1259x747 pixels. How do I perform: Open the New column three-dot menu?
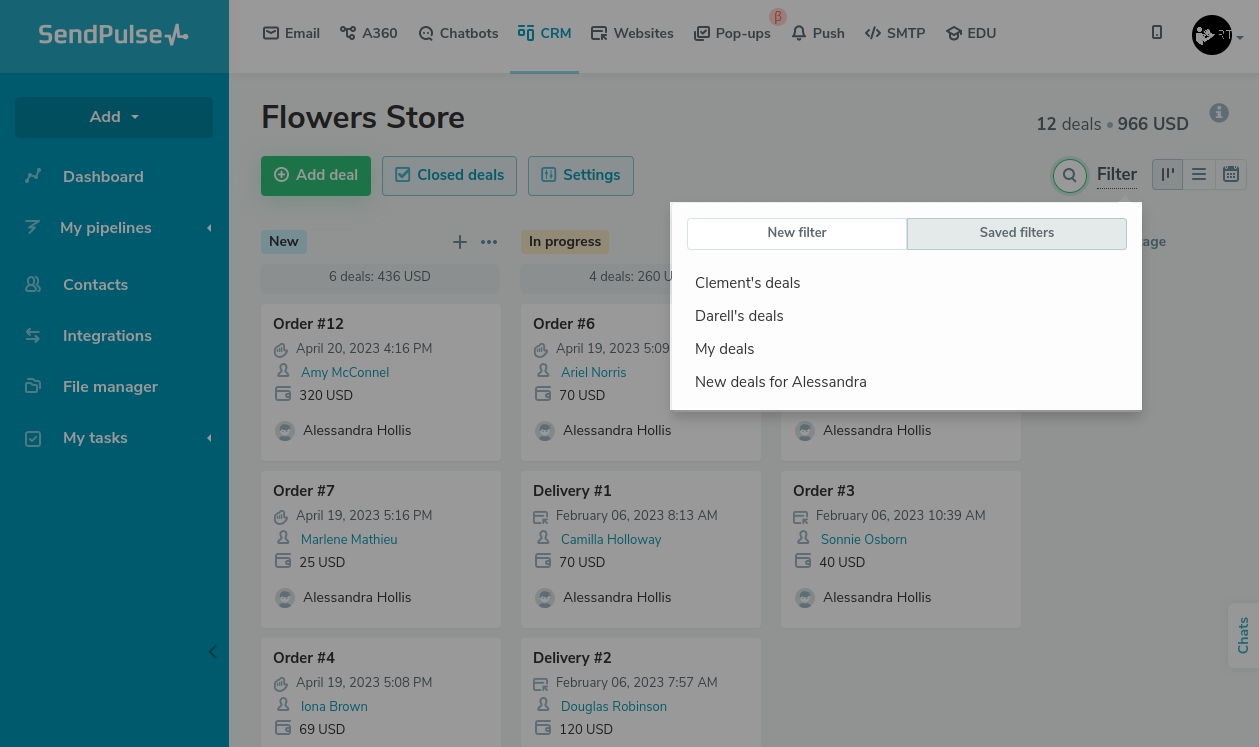(x=489, y=242)
